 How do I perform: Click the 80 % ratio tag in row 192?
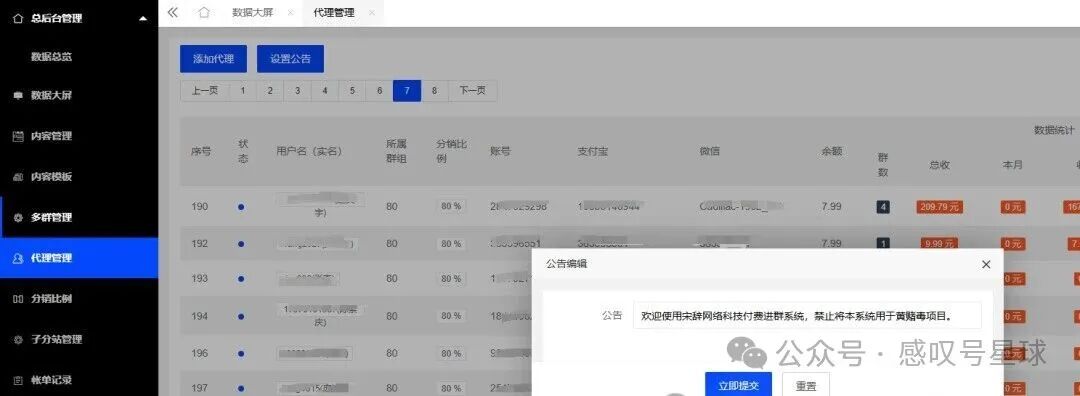[x=451, y=244]
